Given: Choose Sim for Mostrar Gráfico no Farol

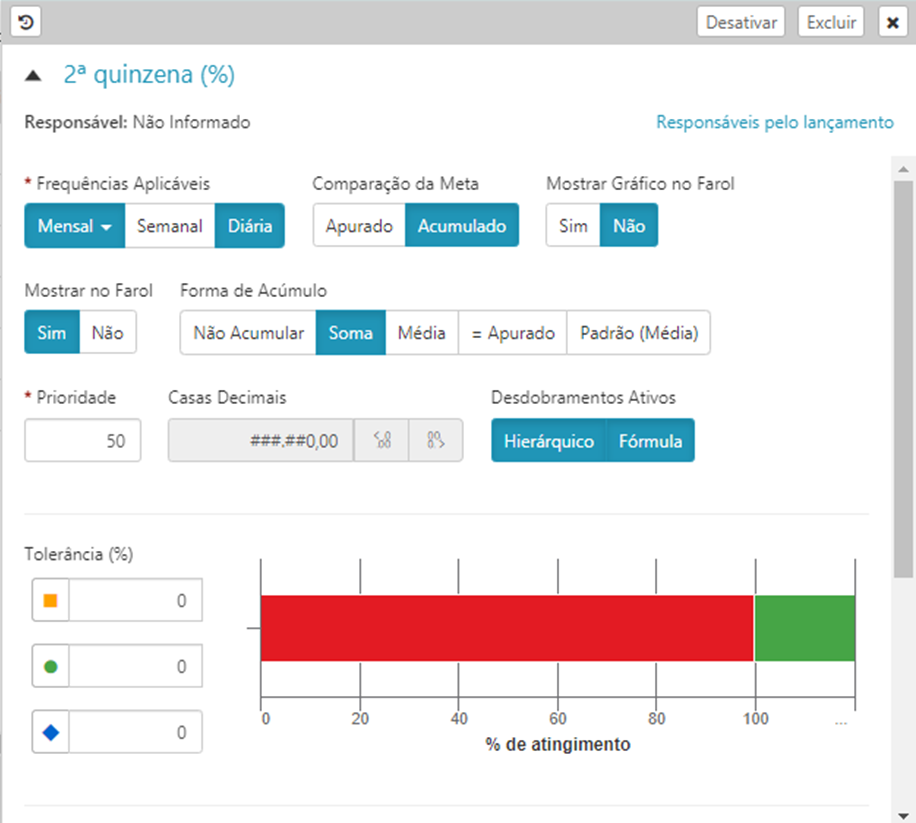Looking at the screenshot, I should [x=573, y=225].
